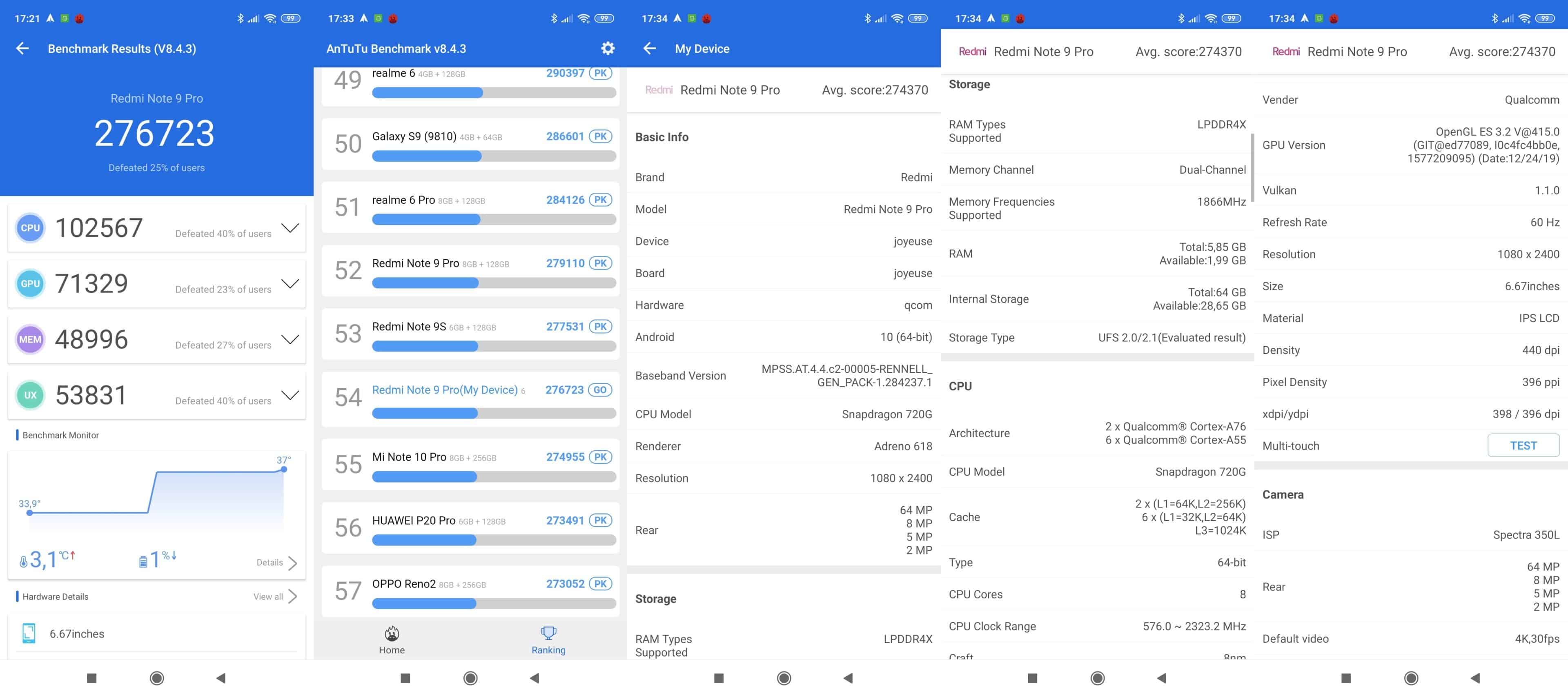Tap the scrollbar on the Storage details screen
1568x697 pixels.
[1252, 167]
